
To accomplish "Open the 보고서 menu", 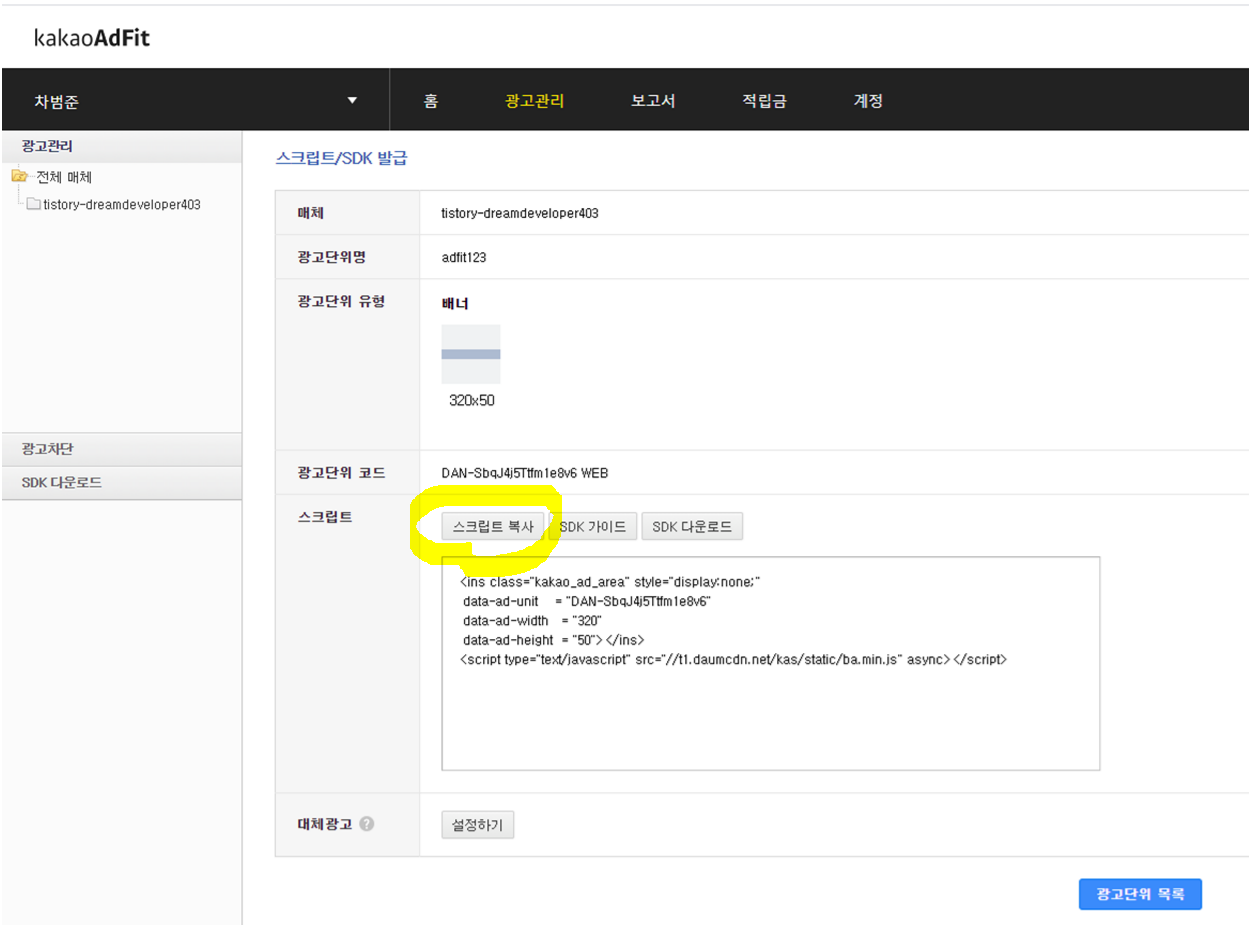I will tap(653, 101).
